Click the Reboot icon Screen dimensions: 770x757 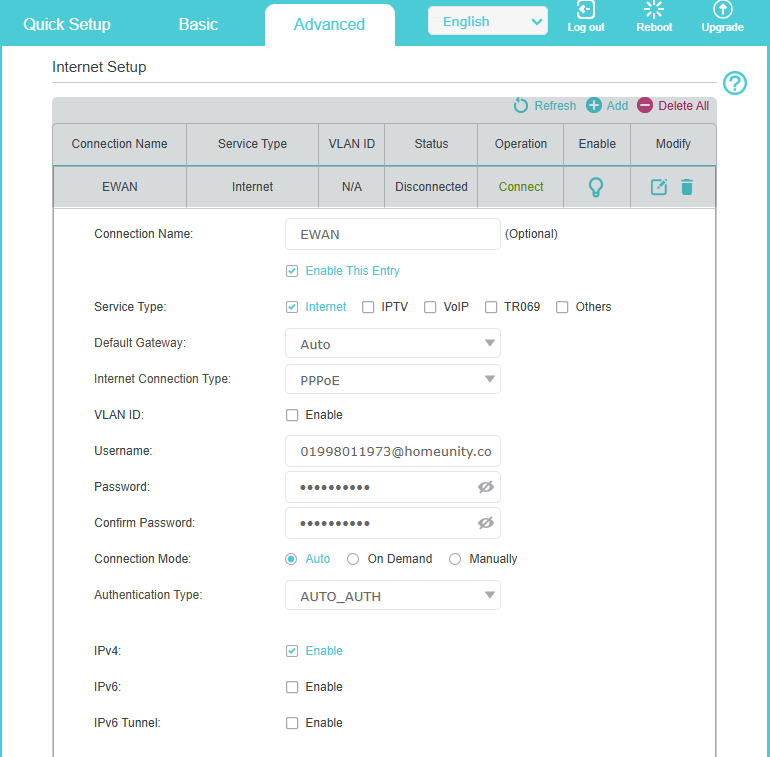click(x=654, y=10)
